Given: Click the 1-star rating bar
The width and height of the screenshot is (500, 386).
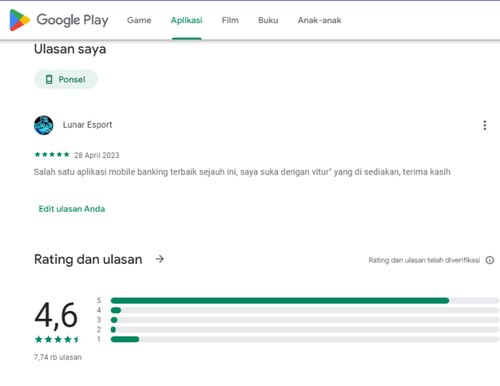Looking at the screenshot, I should [305, 339].
